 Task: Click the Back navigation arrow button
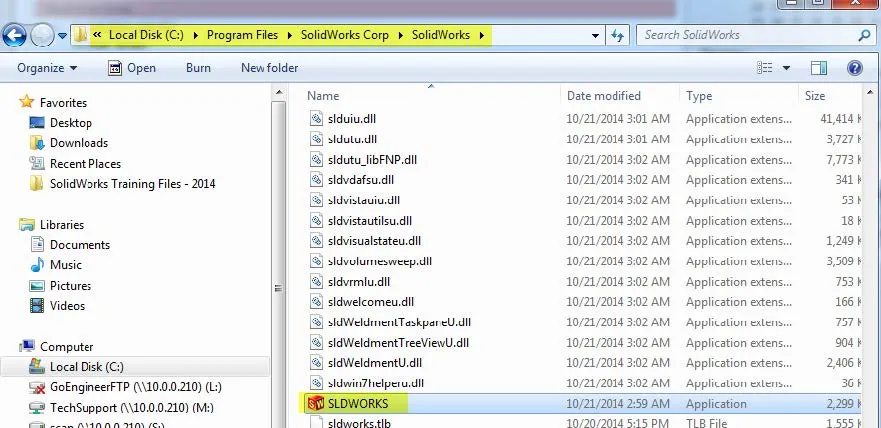click(x=14, y=36)
